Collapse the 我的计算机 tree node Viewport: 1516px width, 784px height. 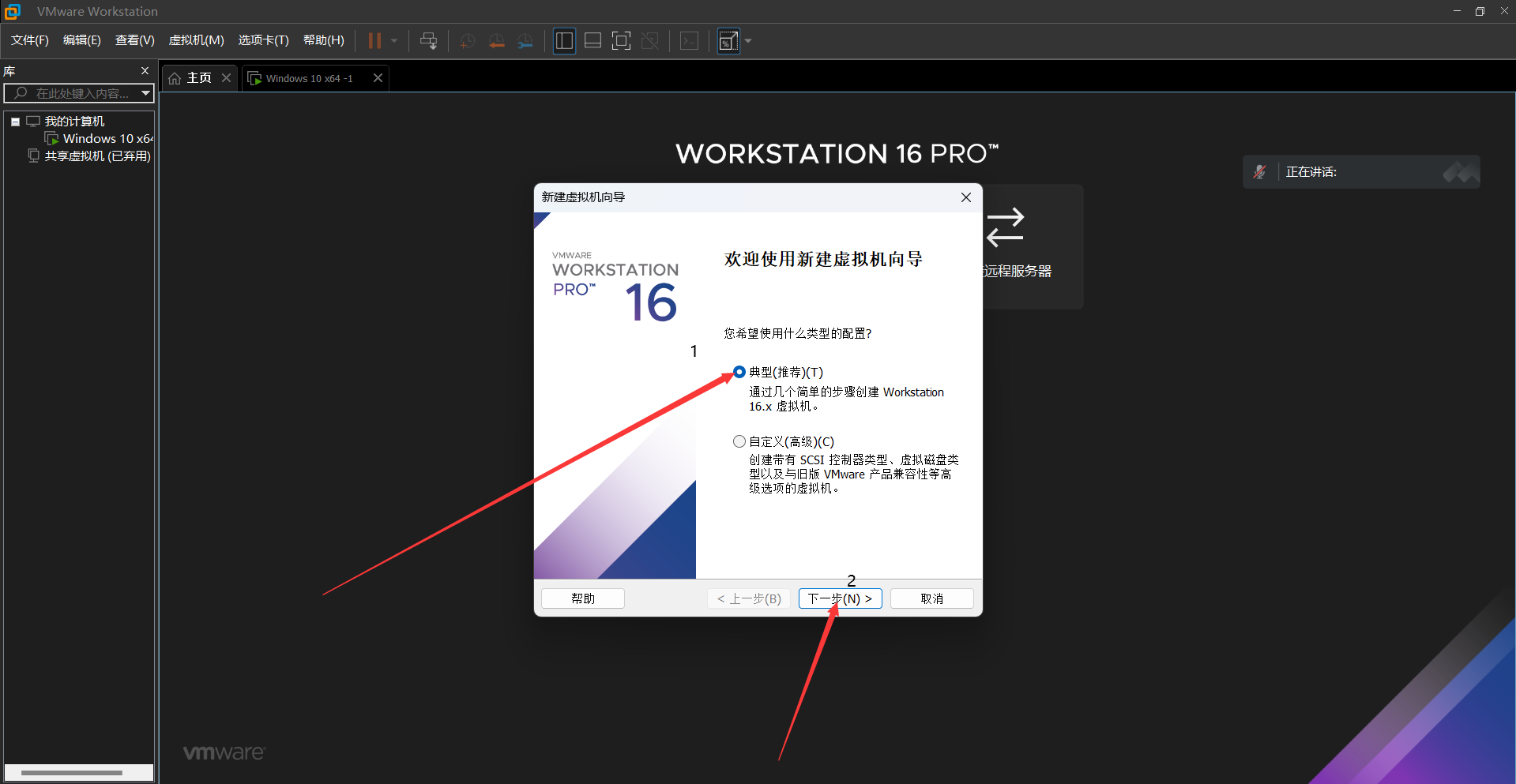pyautogui.click(x=15, y=122)
